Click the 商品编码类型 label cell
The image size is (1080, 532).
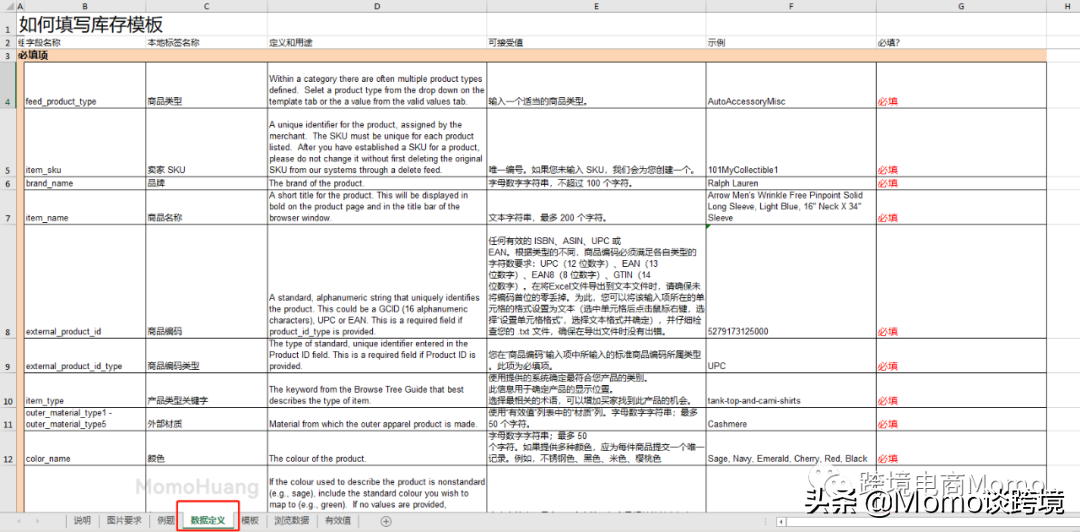point(206,356)
